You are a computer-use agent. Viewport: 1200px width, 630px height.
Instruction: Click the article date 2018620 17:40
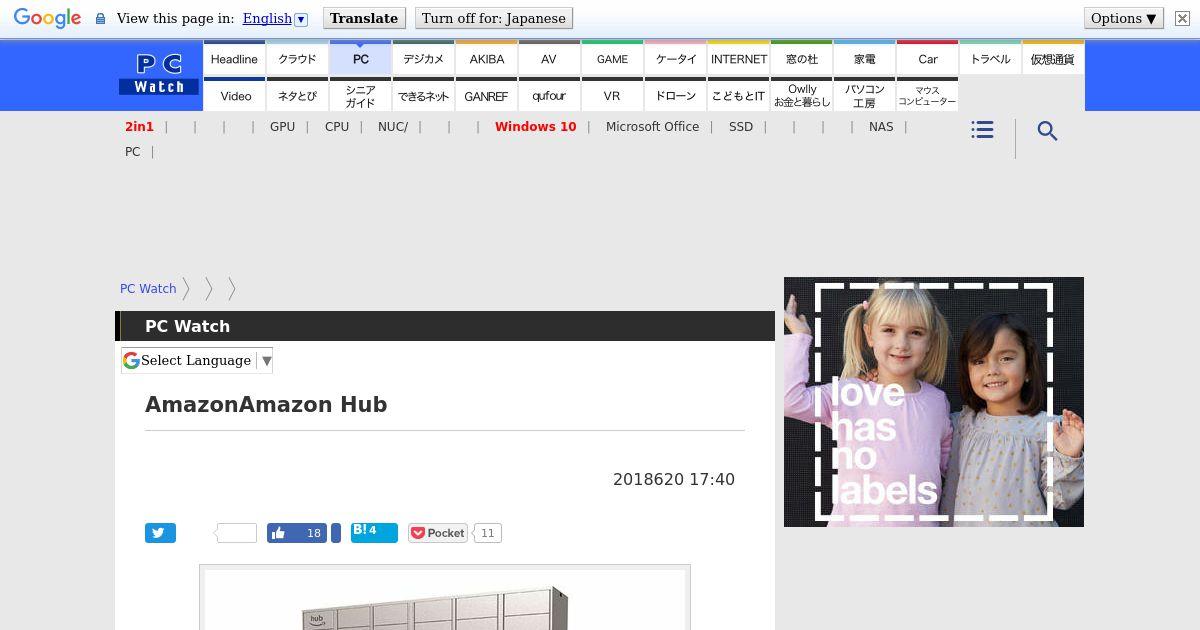coord(674,480)
